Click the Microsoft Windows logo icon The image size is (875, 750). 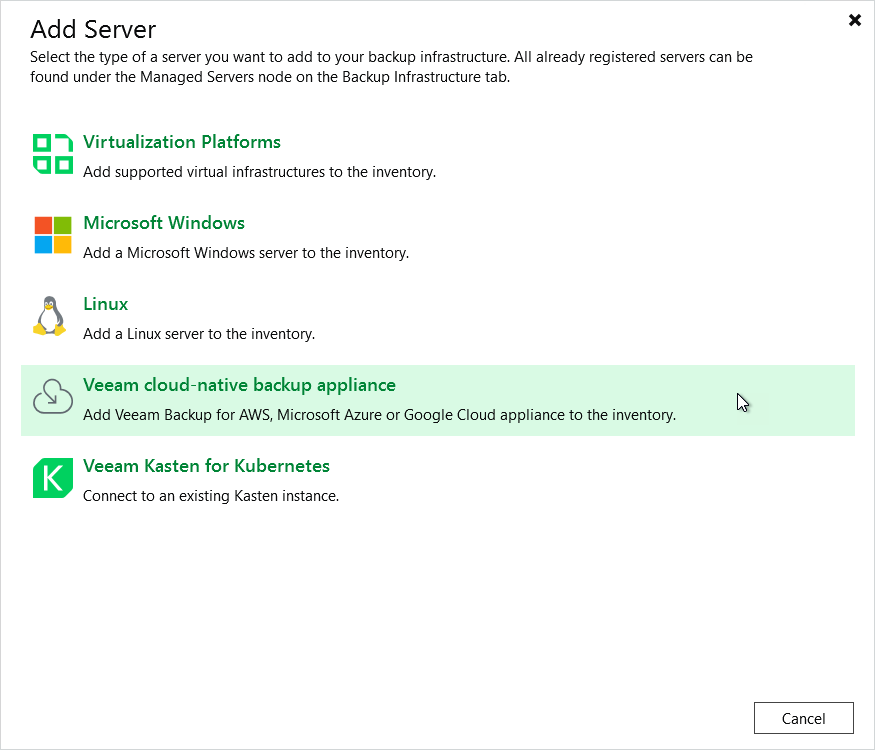52,236
